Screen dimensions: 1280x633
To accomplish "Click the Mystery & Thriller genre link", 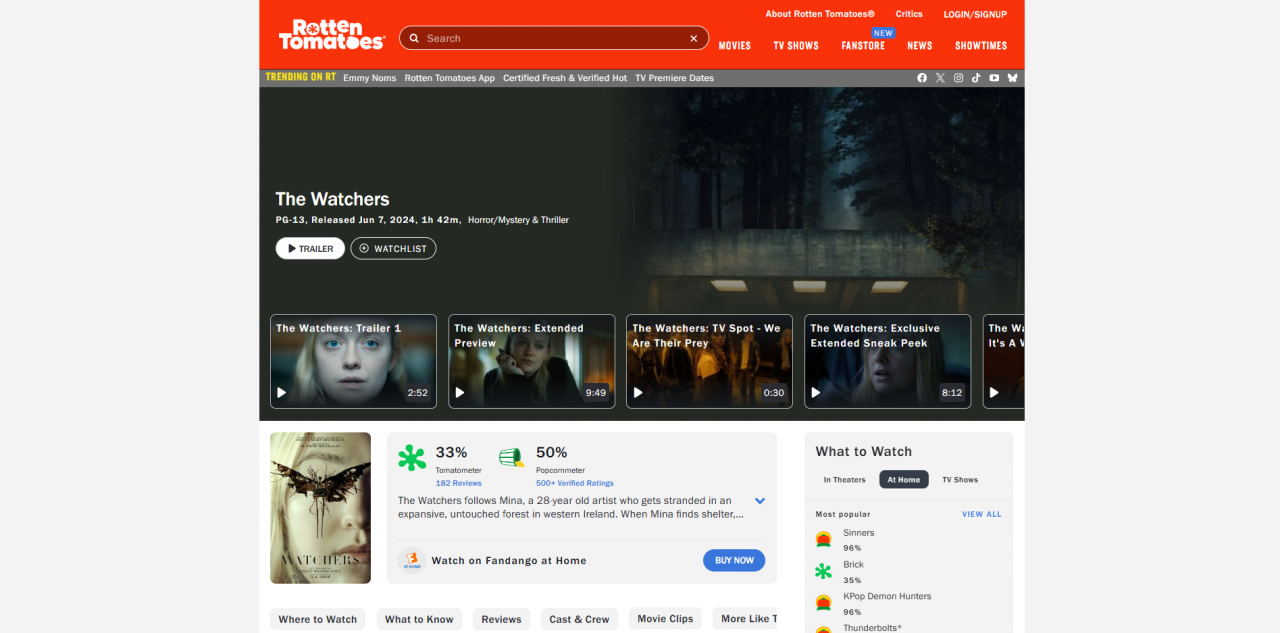I will tap(535, 220).
